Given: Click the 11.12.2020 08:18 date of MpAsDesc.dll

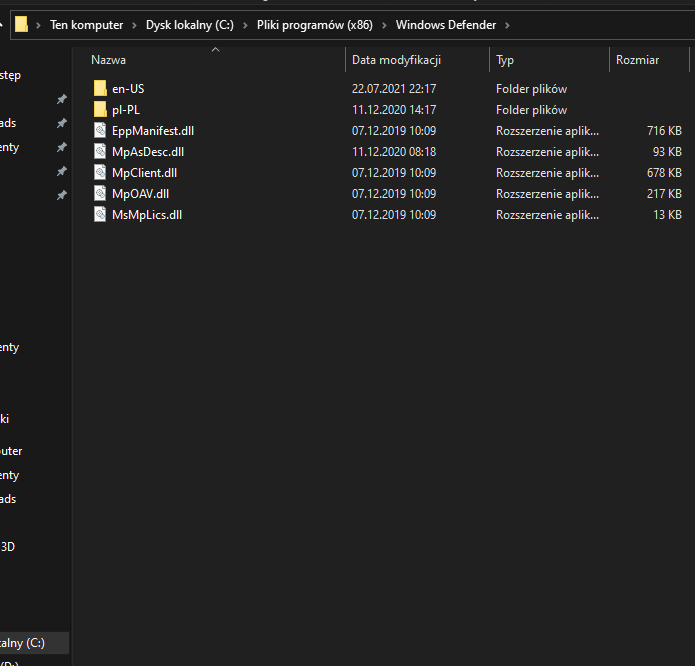Looking at the screenshot, I should tap(394, 152).
